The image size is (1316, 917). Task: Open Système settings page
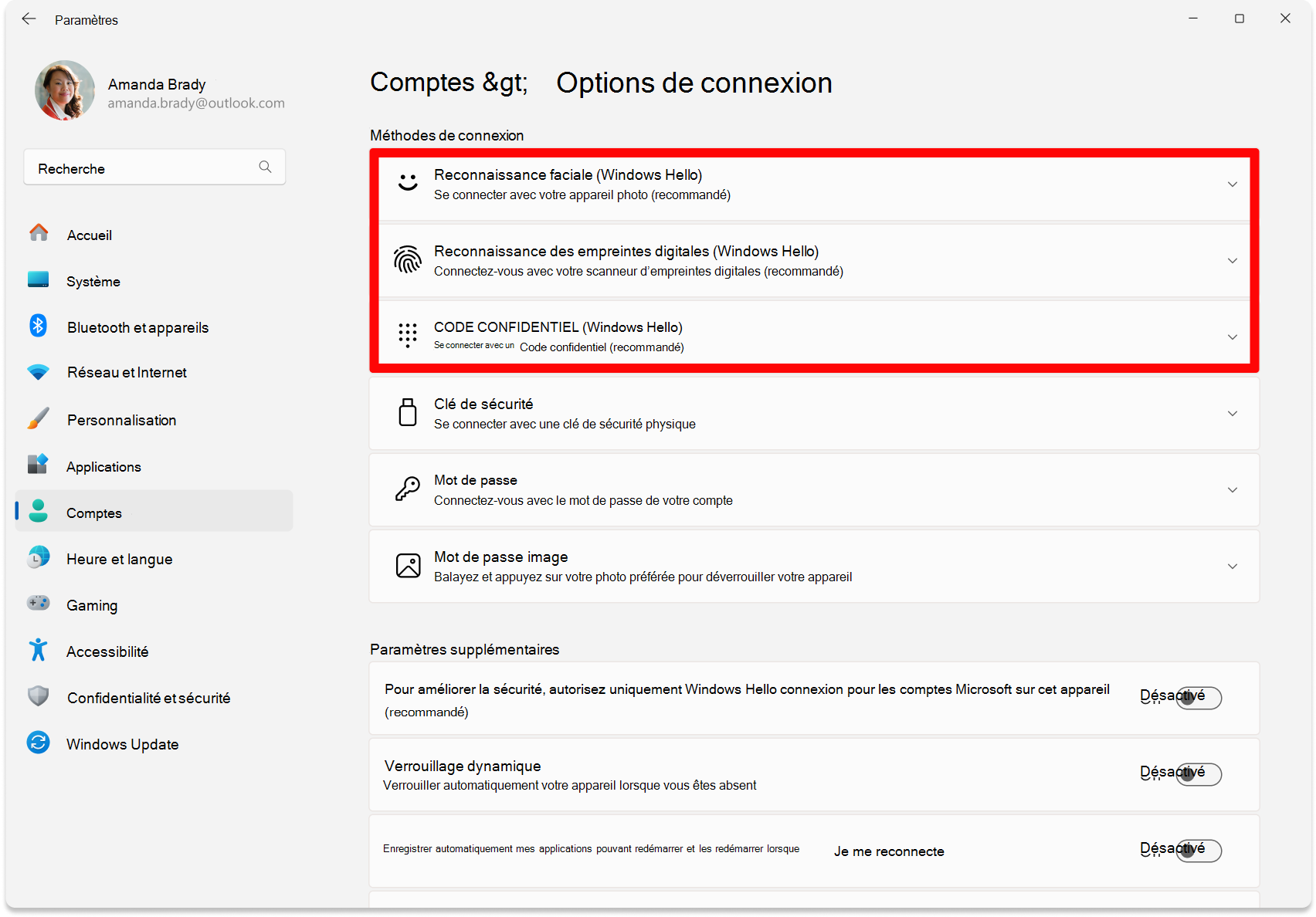(x=154, y=281)
